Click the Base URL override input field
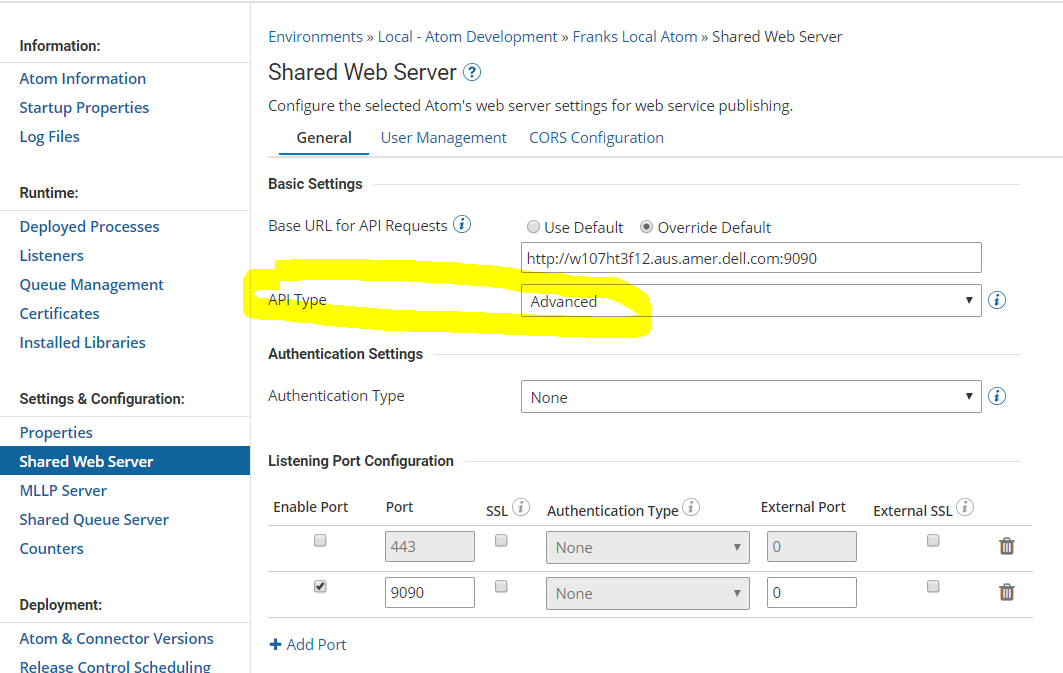1063x673 pixels. click(x=751, y=257)
